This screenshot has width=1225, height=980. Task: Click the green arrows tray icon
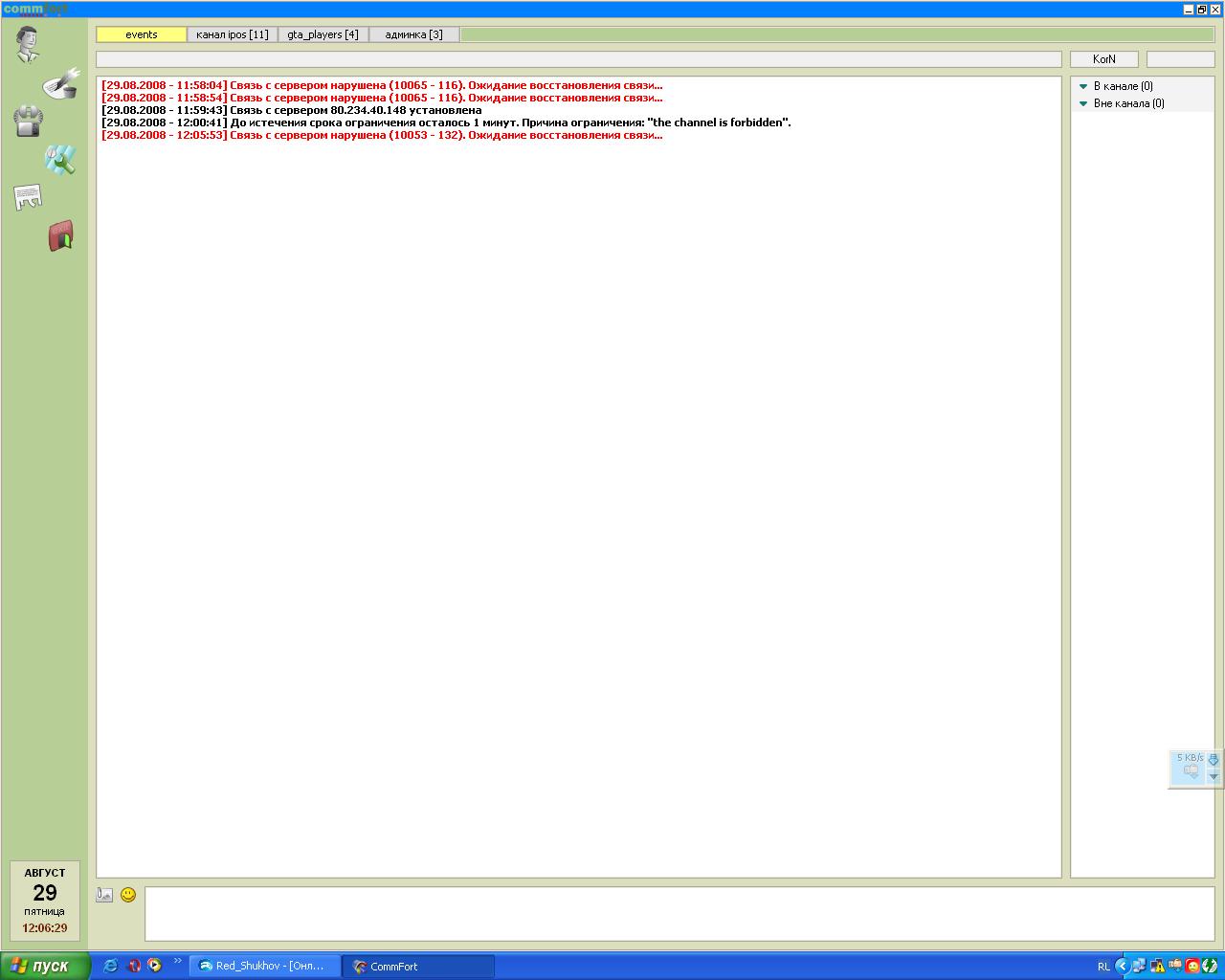[x=1210, y=966]
